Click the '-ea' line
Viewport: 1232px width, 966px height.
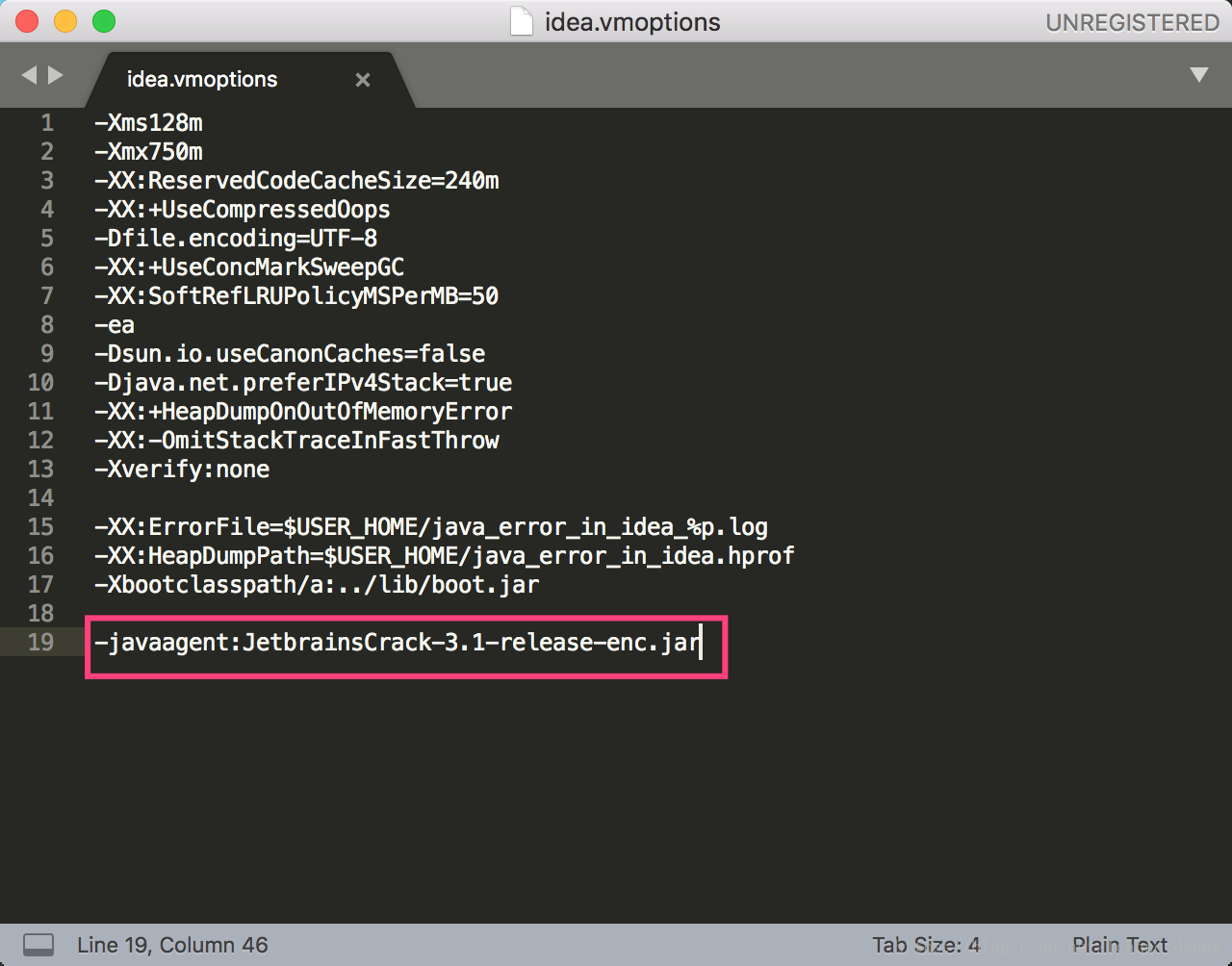[x=115, y=325]
